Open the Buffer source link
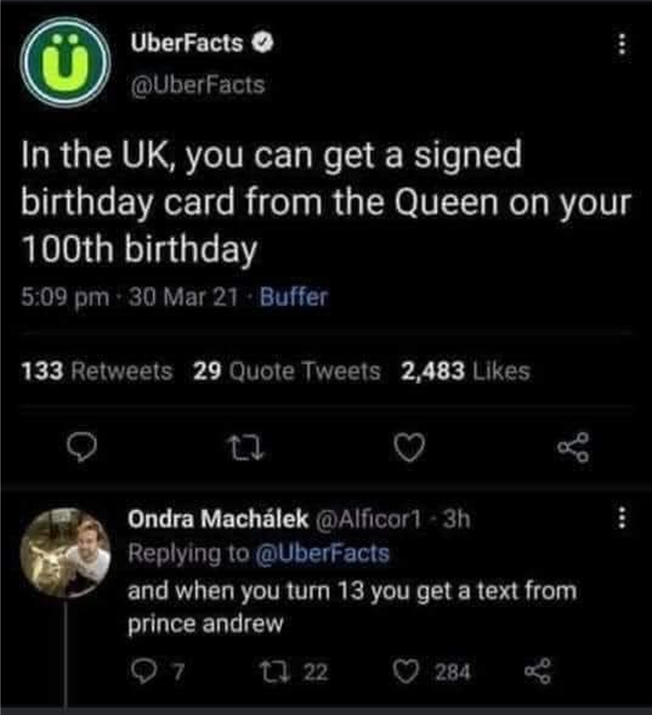The height and width of the screenshot is (715, 652). pos(293,298)
